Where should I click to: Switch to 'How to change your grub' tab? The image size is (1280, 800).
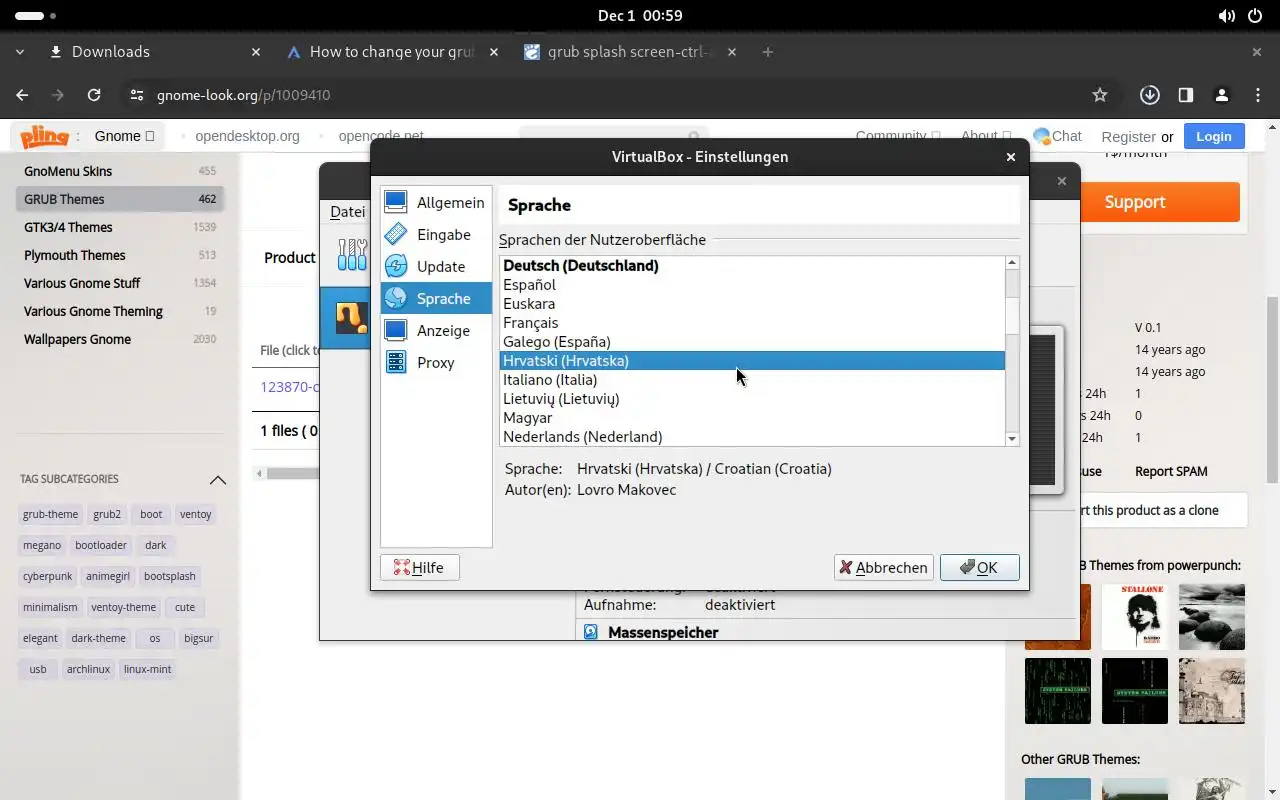[391, 52]
